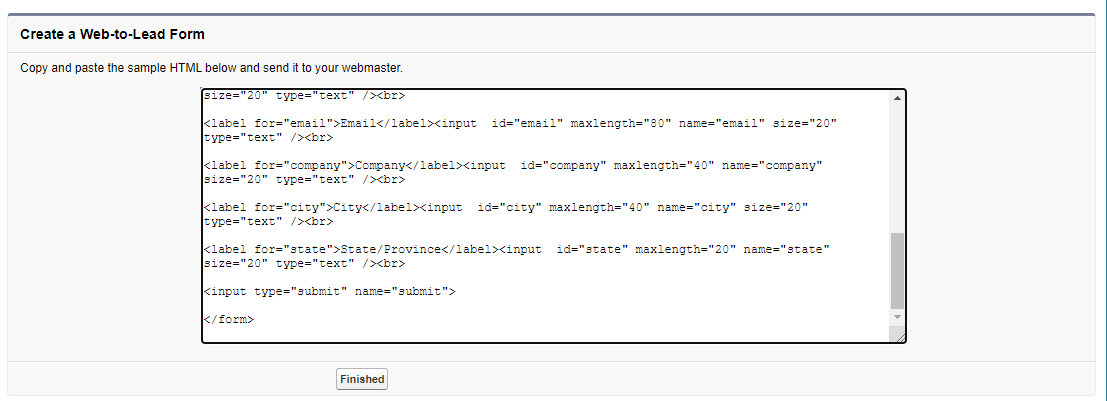The height and width of the screenshot is (401, 1107).
Task: Click the "Create a Web-to-Lead Form" heading
Action: click(112, 35)
